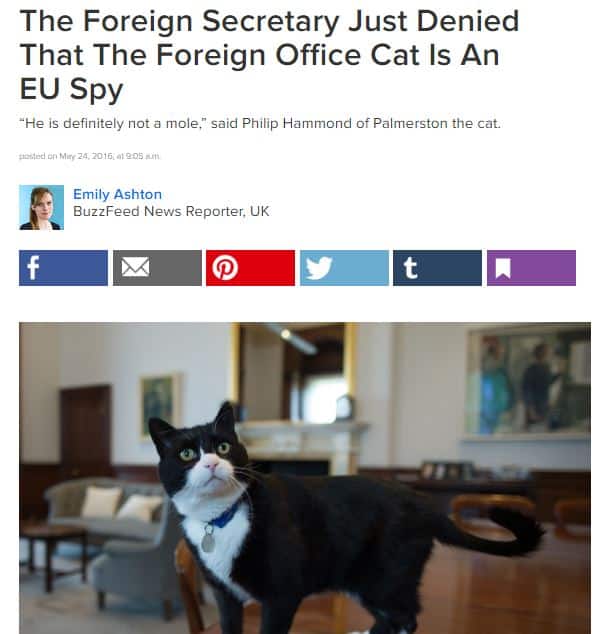This screenshot has height=634, width=607.
Task: Save the article with the bookmark icon
Action: 531,268
